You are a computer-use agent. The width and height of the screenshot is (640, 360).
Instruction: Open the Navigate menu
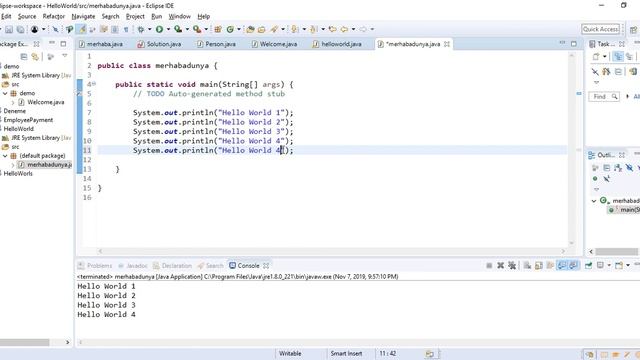pos(83,16)
